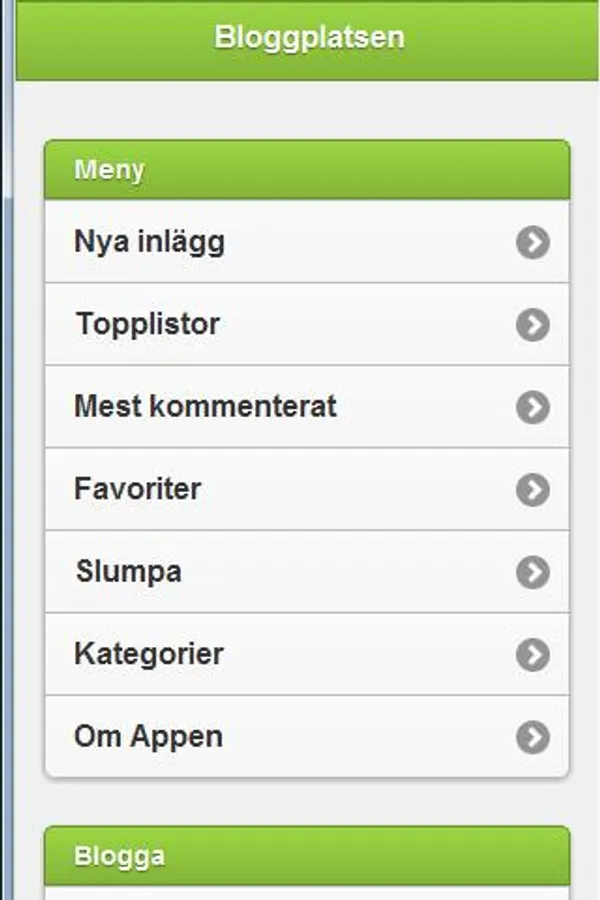Click the arrow icon beside Topplistor
The image size is (600, 900).
pos(533,325)
